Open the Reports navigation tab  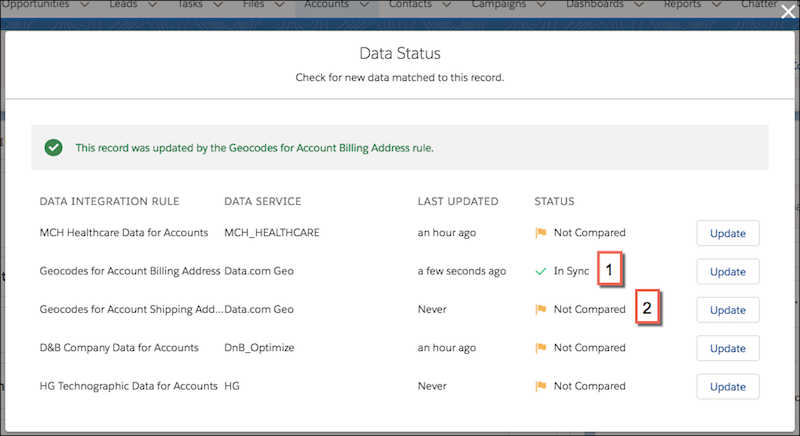(683, 4)
